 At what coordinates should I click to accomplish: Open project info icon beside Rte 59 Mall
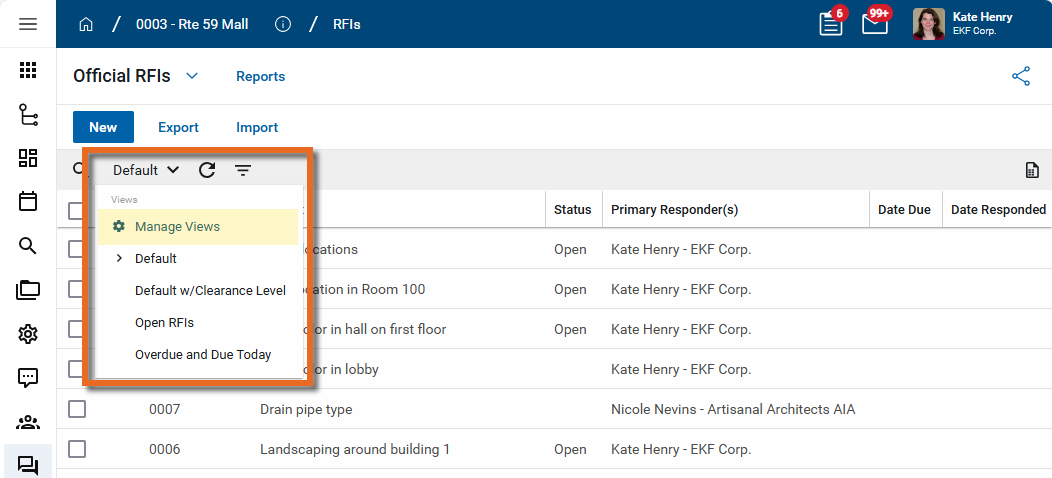click(x=283, y=24)
